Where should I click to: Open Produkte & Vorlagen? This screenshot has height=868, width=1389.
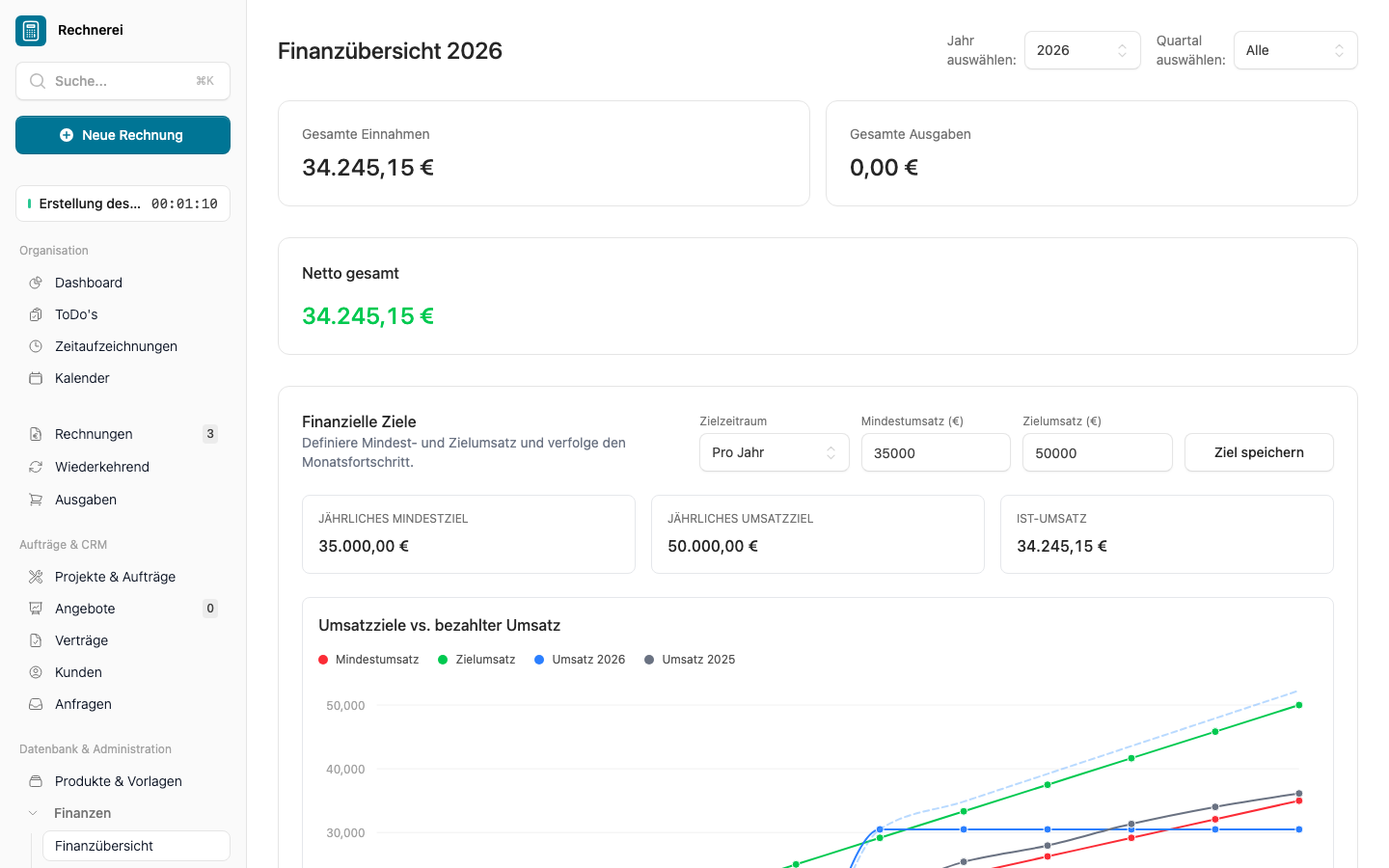pyautogui.click(x=123, y=781)
